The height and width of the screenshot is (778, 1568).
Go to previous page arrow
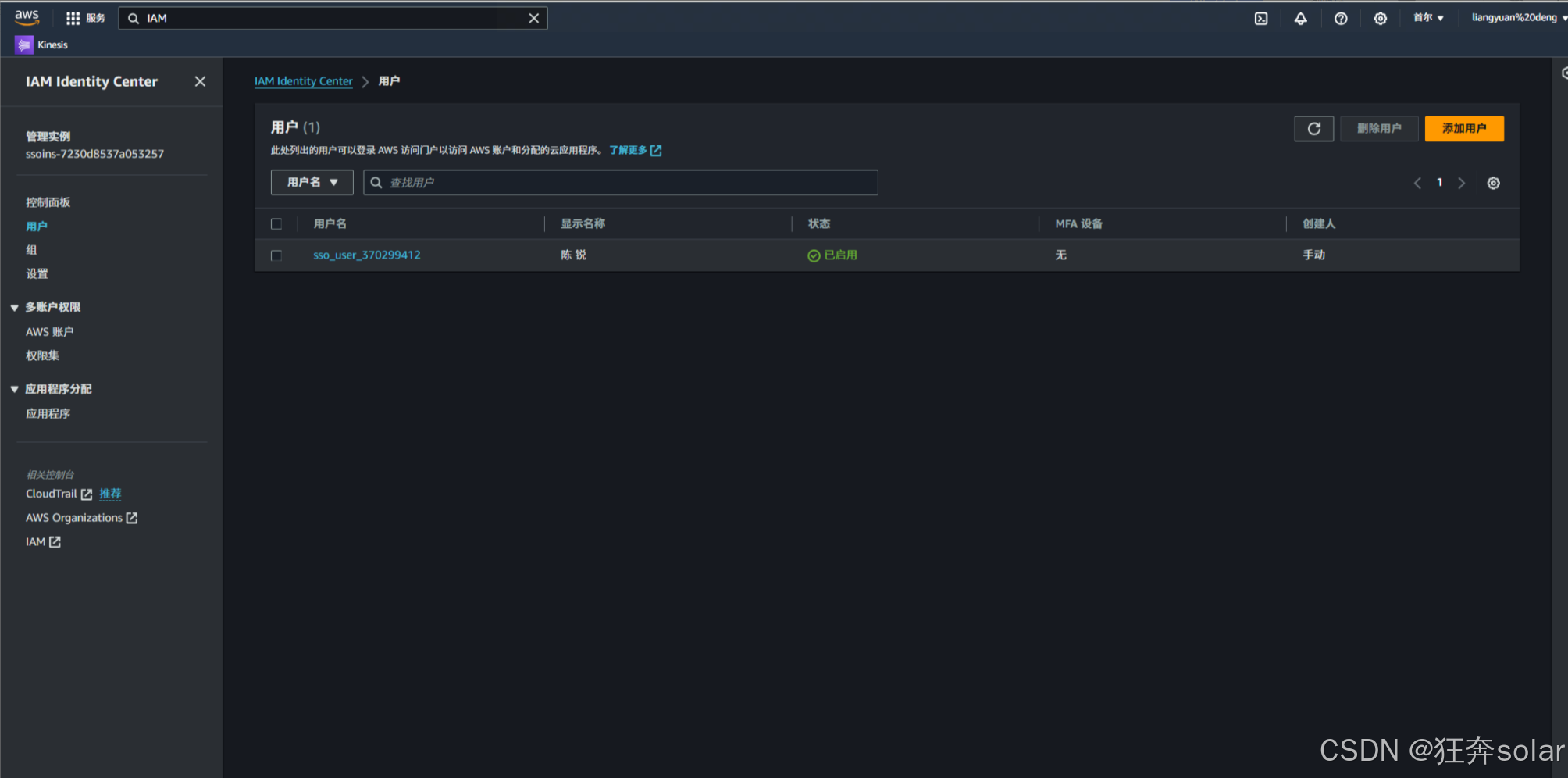1417,183
